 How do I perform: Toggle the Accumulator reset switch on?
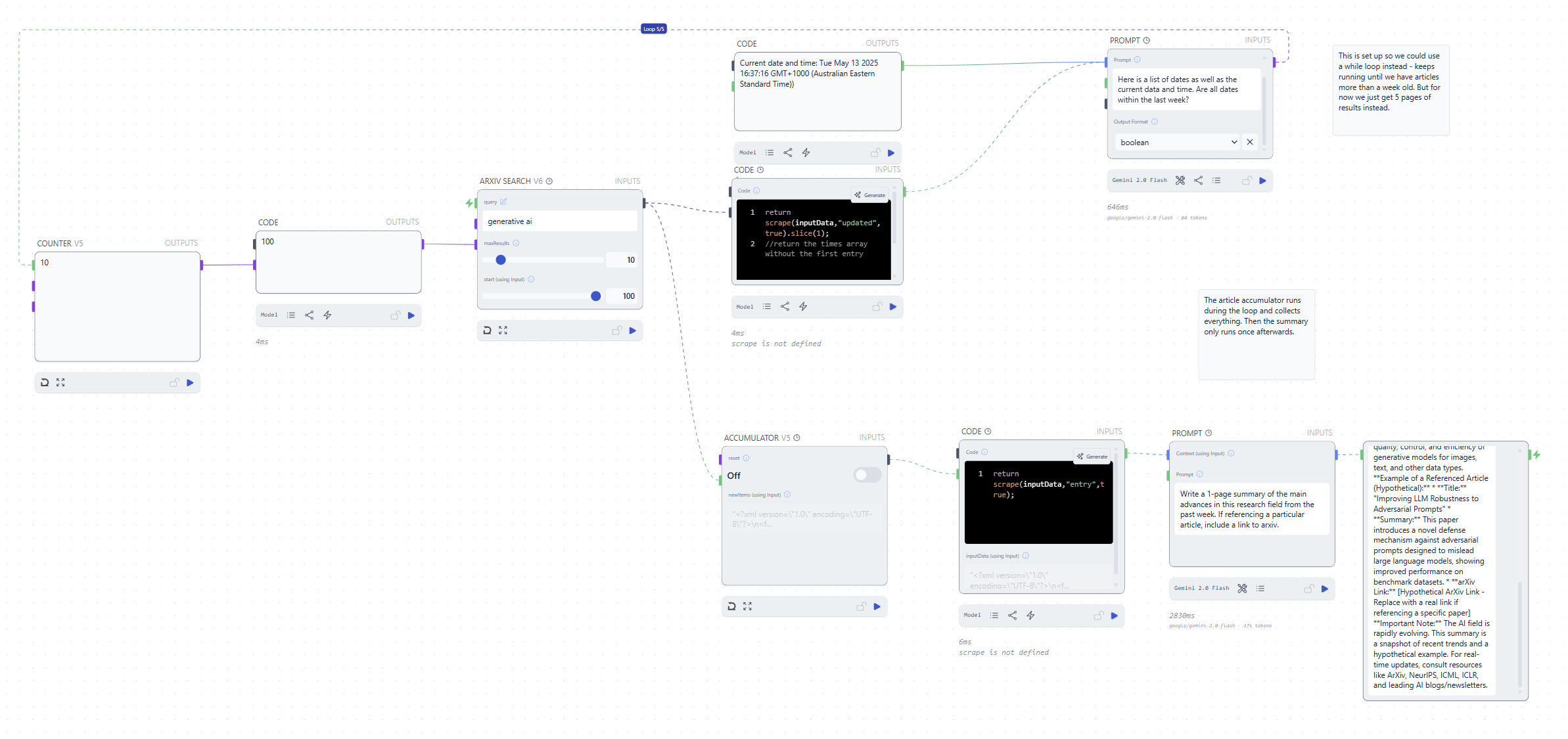(x=867, y=475)
